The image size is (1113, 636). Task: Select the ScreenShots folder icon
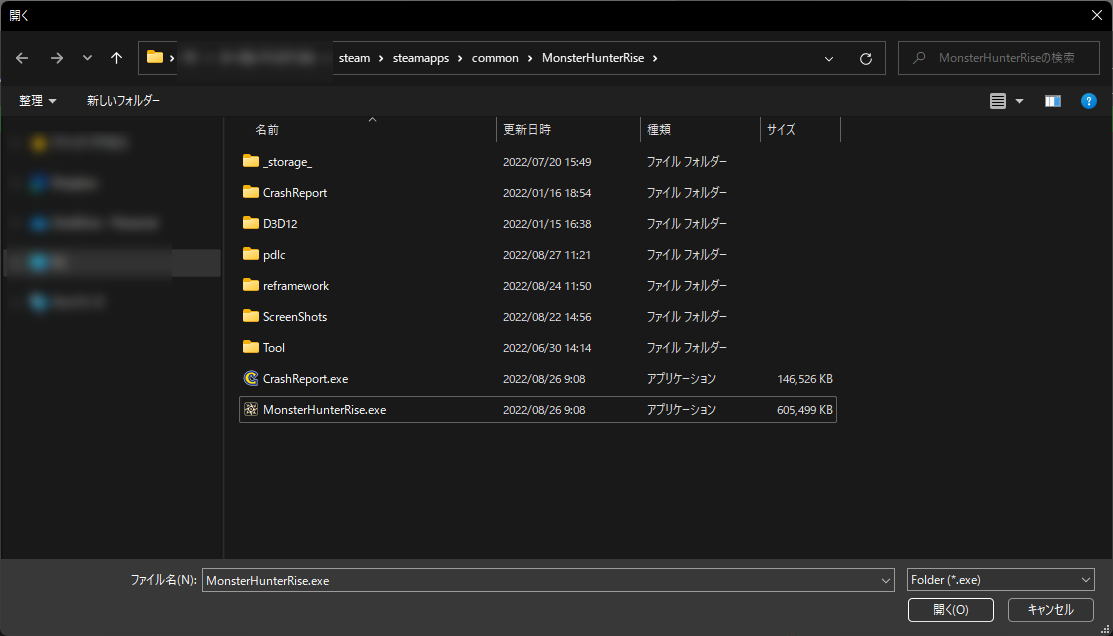(251, 316)
